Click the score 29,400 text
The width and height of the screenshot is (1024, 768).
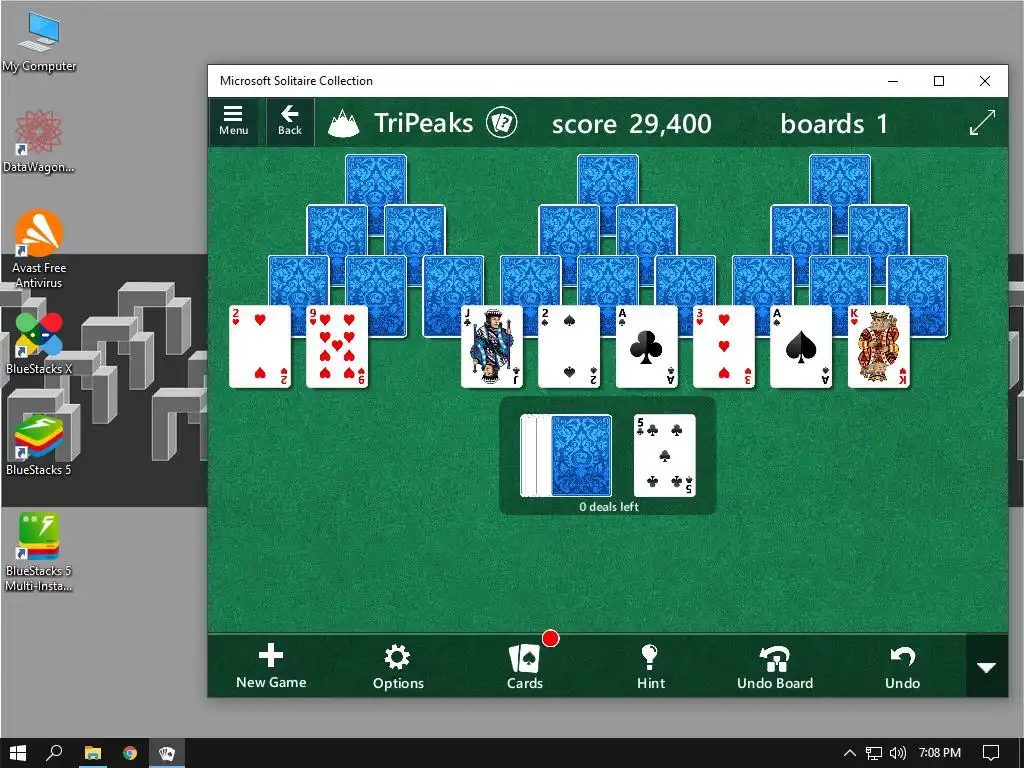tap(632, 123)
